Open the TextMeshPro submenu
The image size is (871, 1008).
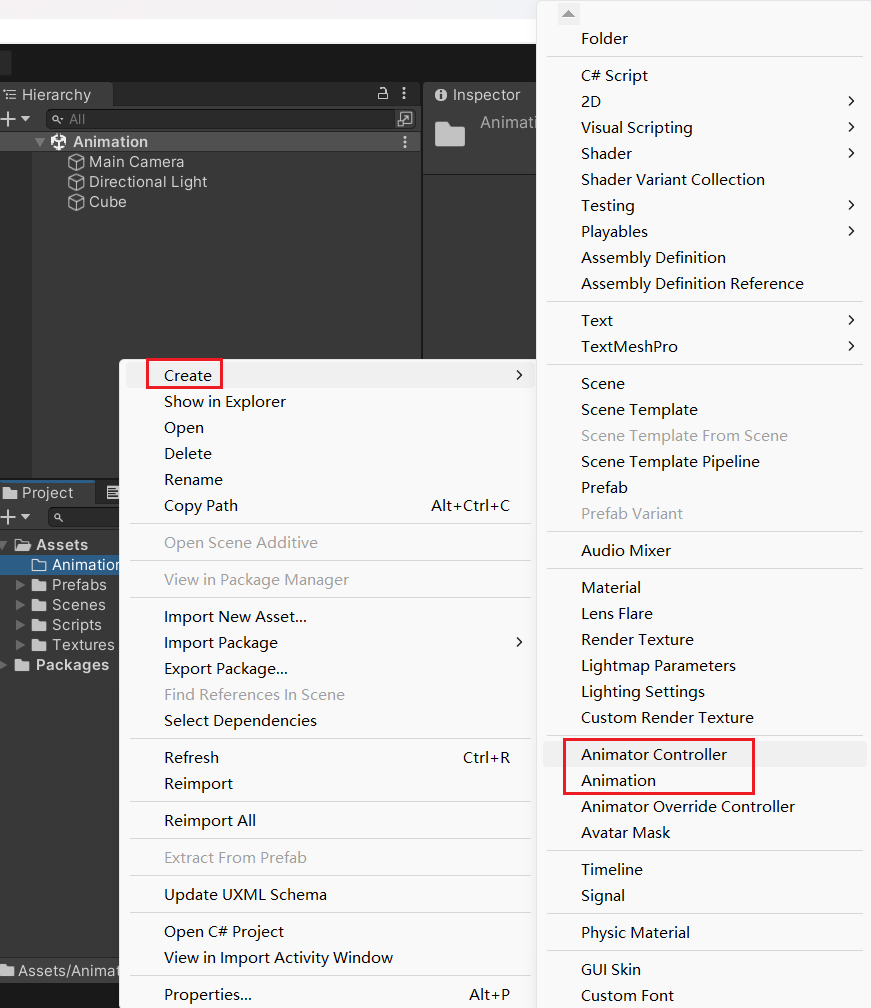[x=705, y=346]
